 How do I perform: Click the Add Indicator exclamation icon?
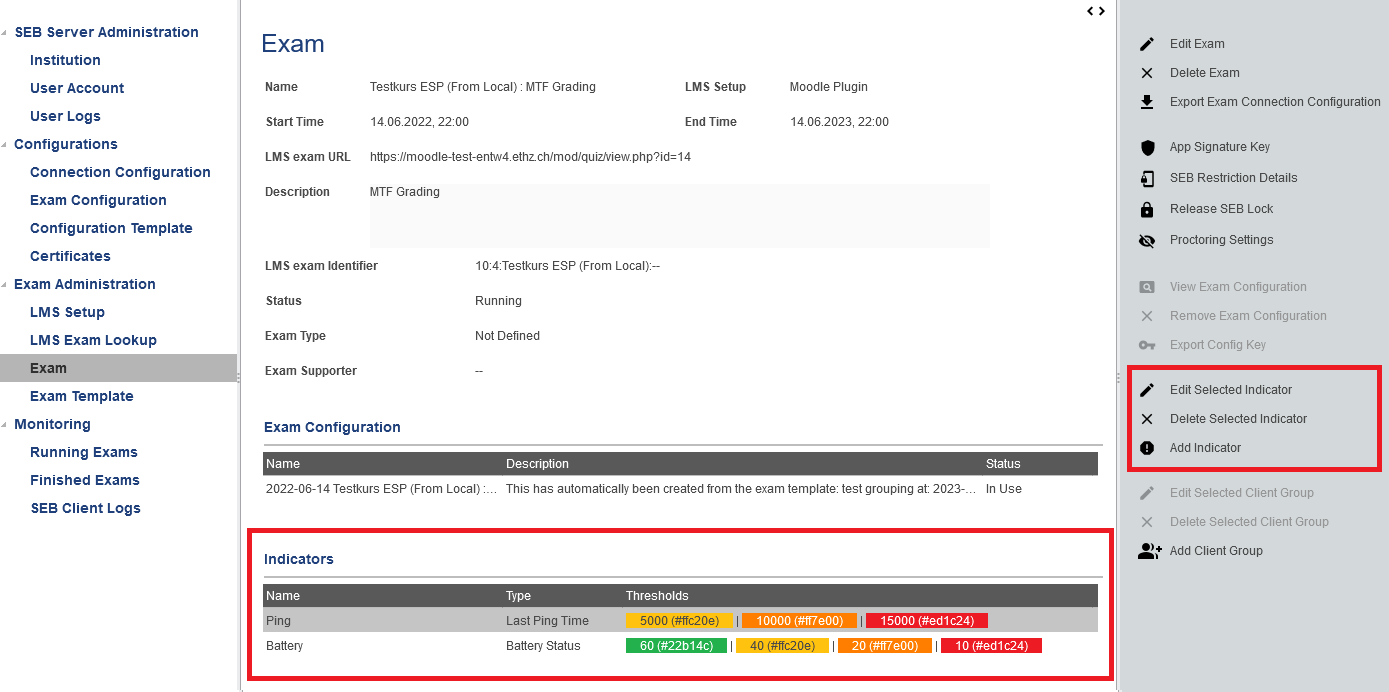click(1147, 449)
